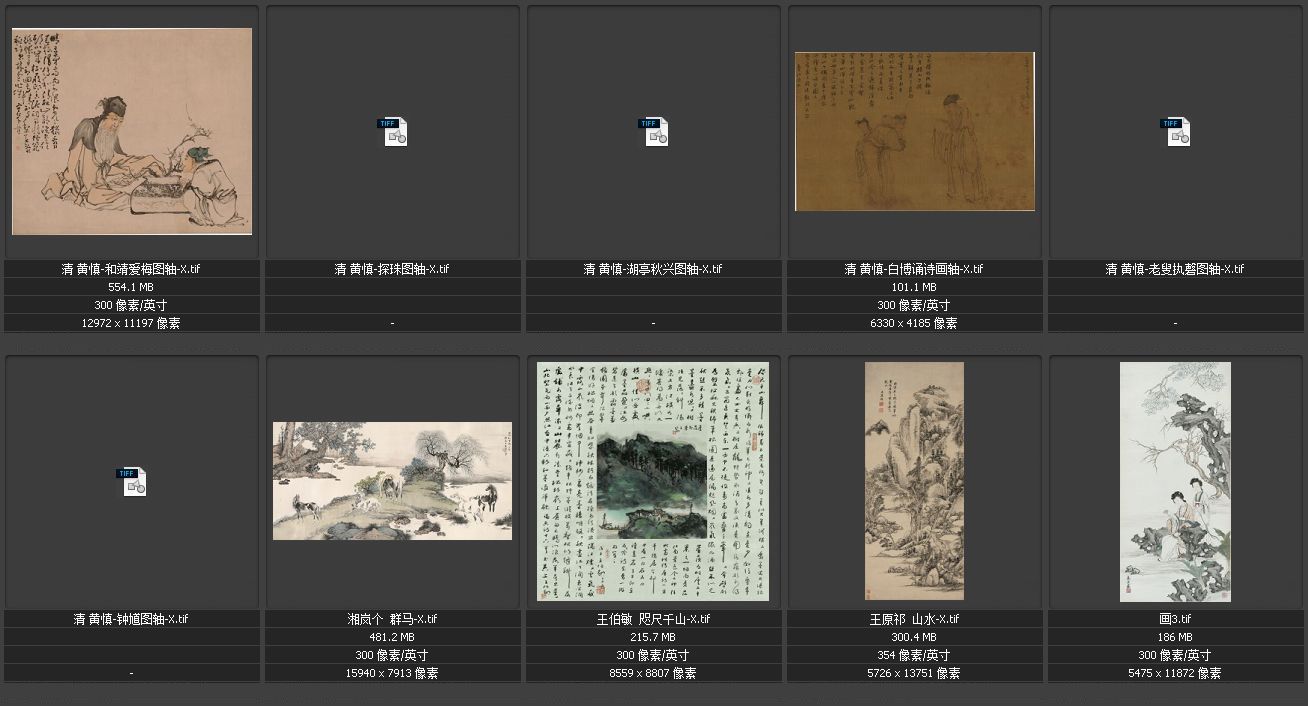Click filename label 清 黄慎-探珠图轴-X.tif
Screen dimensions: 1308x706
click(392, 269)
